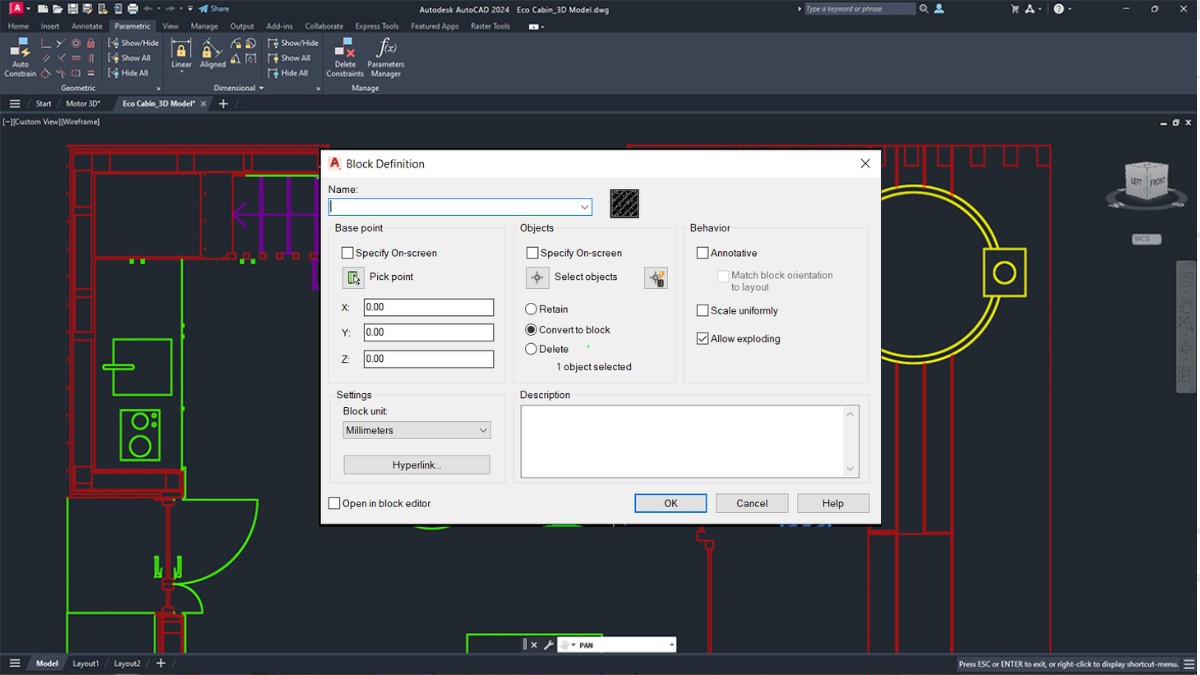Expand the quick access toolbar customize arrow
1200x675 pixels.
(x=190, y=9)
